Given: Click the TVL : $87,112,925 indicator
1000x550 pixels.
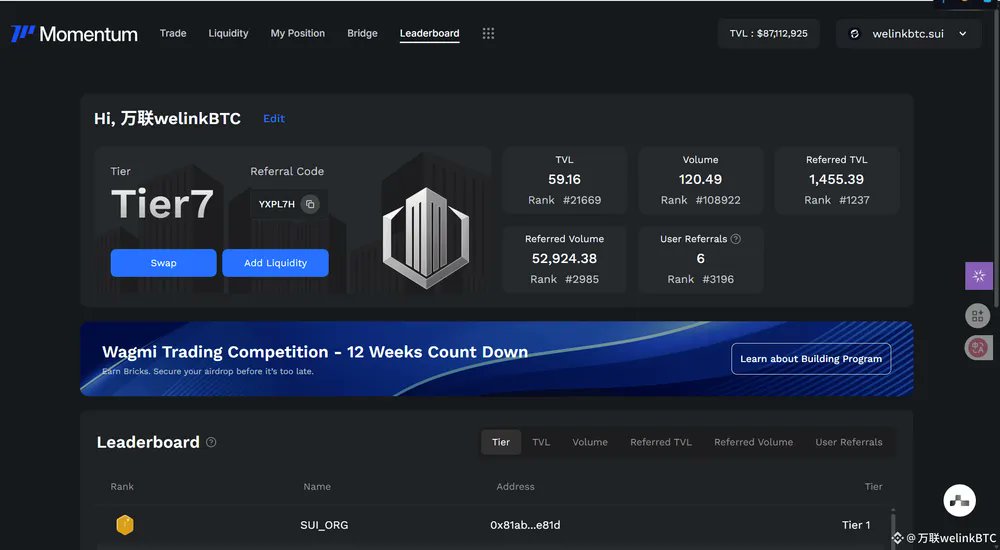Looking at the screenshot, I should (768, 34).
